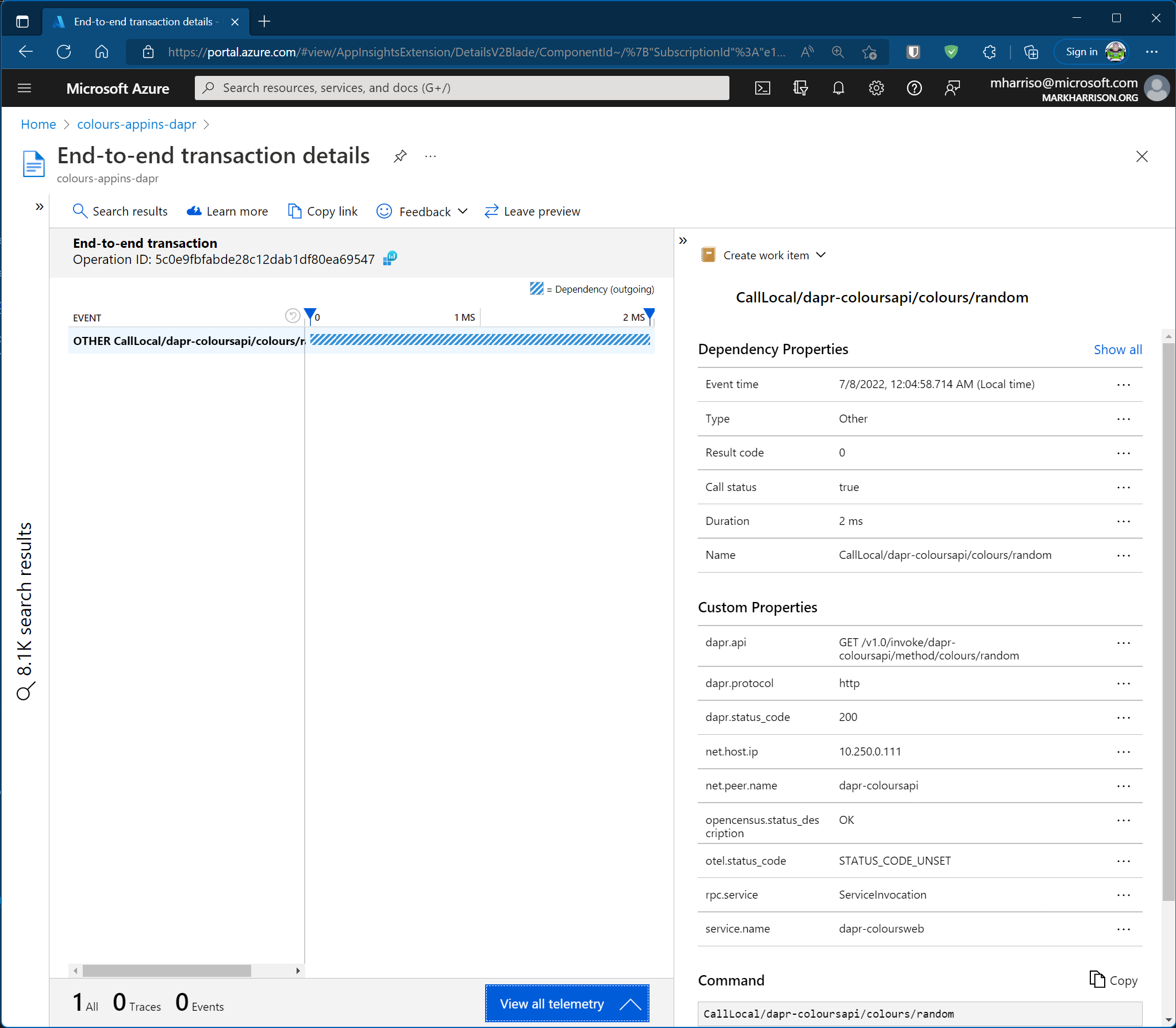The image size is (1176, 1028).
Task: Expand the collapsed search results pane
Action: pyautogui.click(x=39, y=206)
